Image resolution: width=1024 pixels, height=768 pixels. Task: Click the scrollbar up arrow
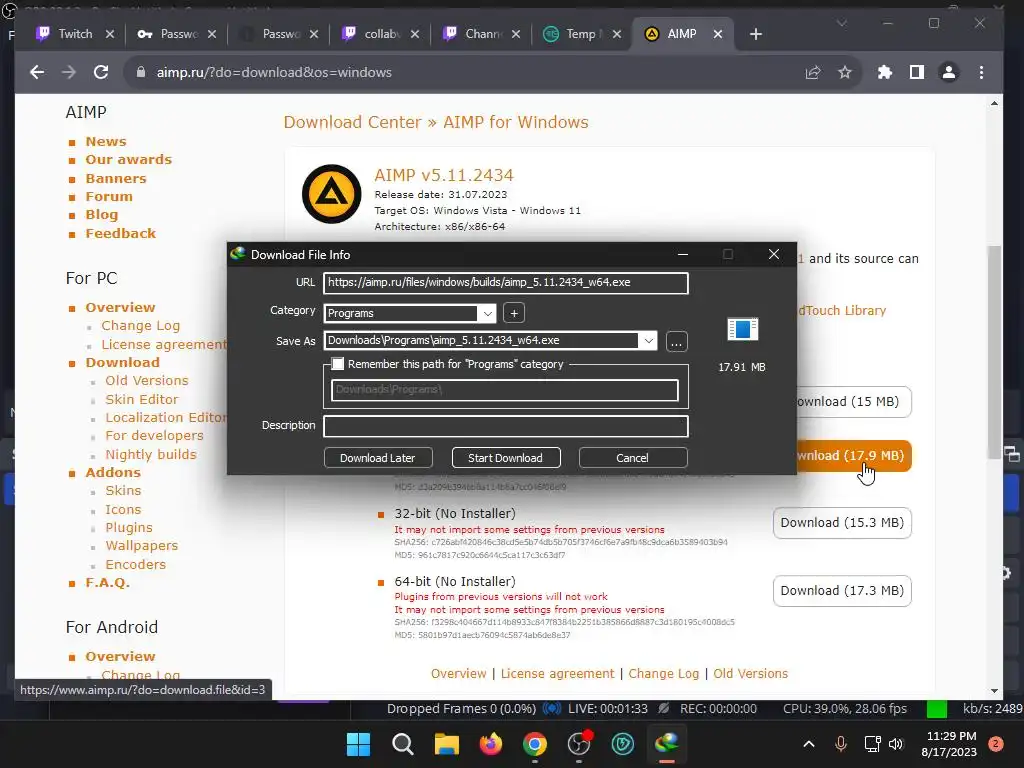tap(994, 103)
